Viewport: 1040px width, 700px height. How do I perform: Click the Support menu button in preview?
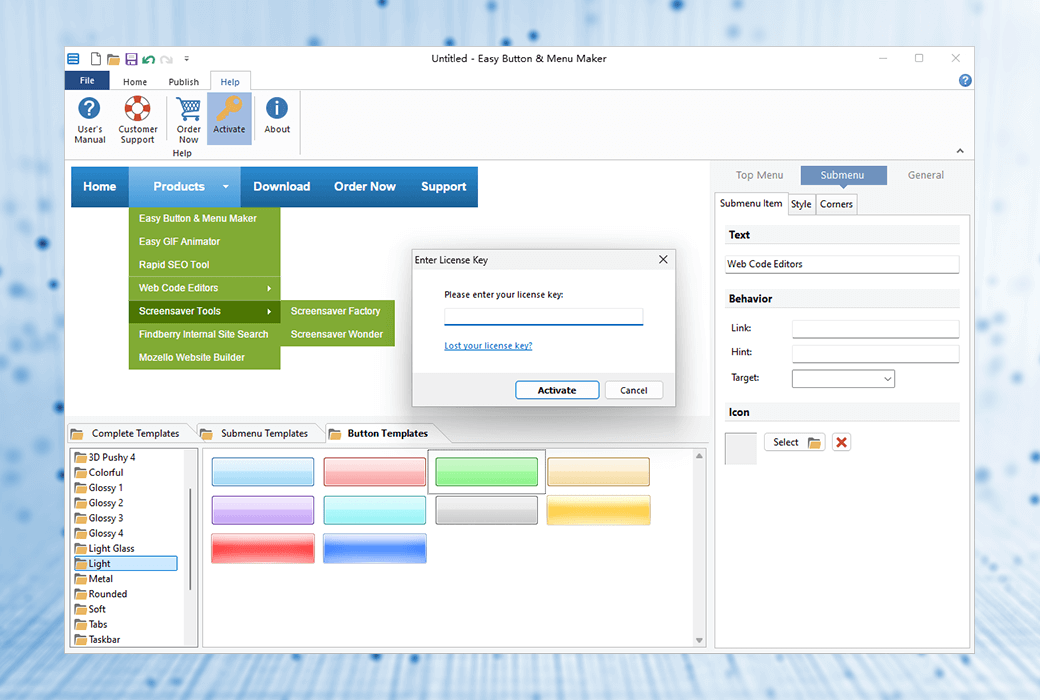click(443, 187)
